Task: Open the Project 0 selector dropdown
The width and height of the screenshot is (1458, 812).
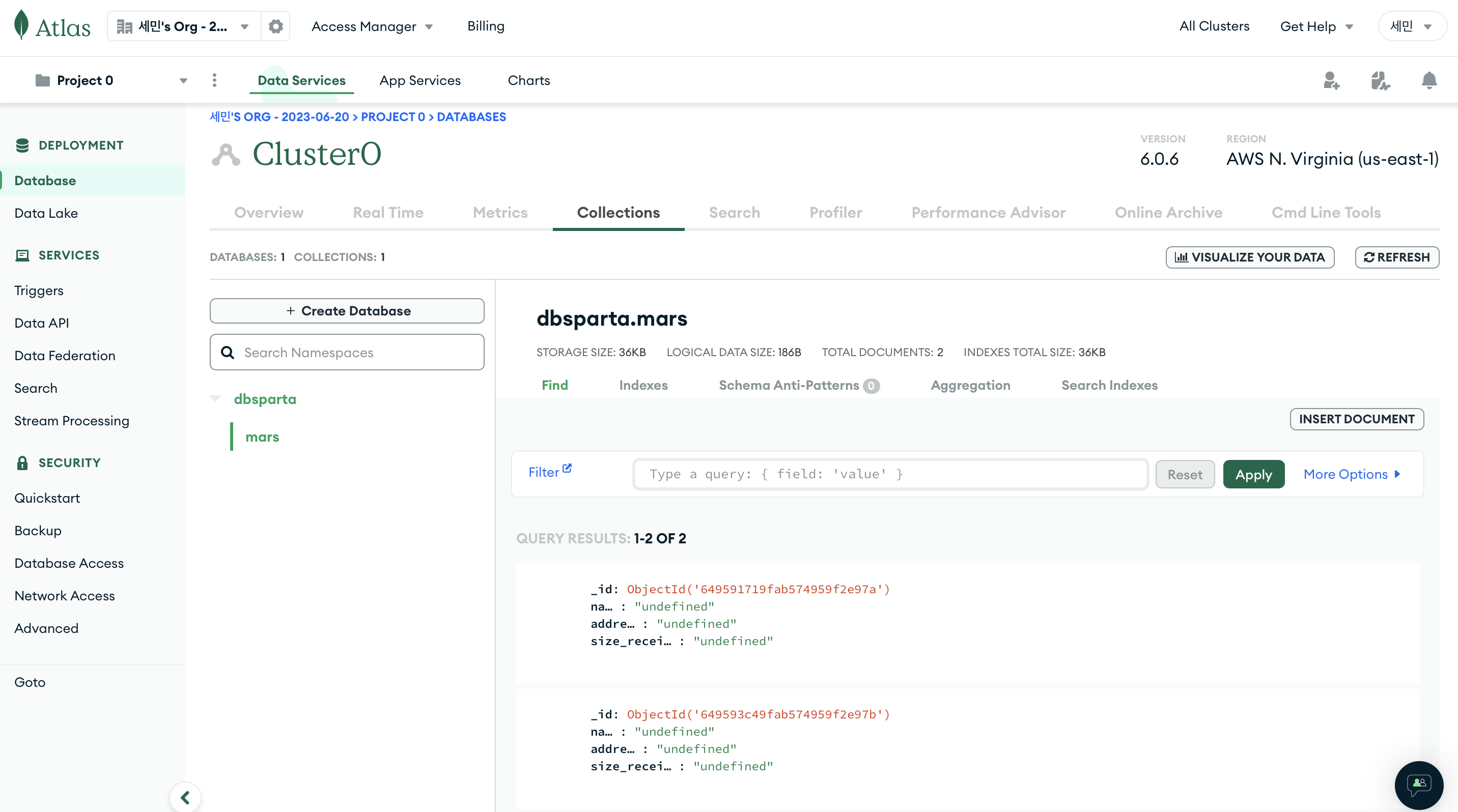Action: click(111, 80)
